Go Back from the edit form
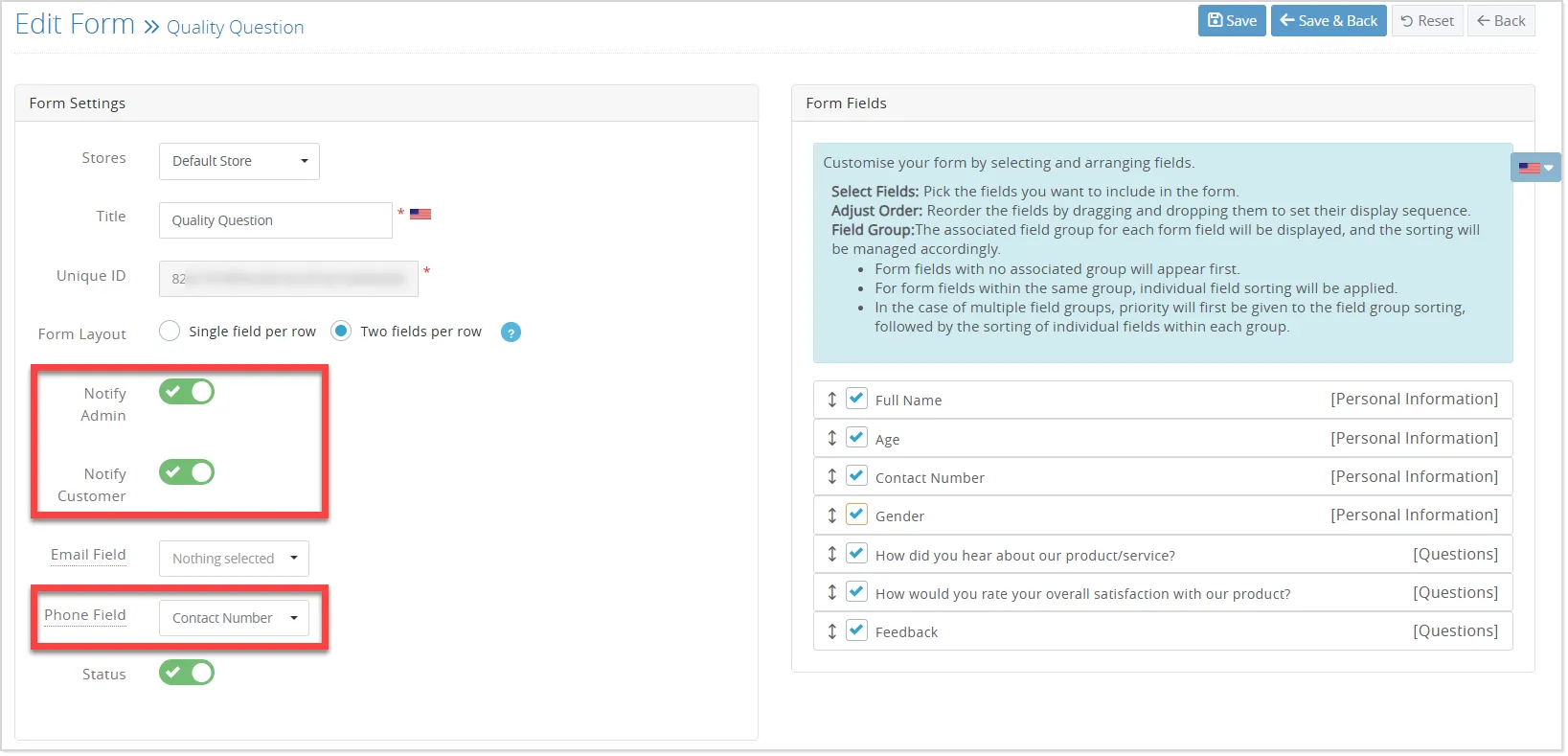Viewport: 1568px width, 756px height. coord(1501,21)
